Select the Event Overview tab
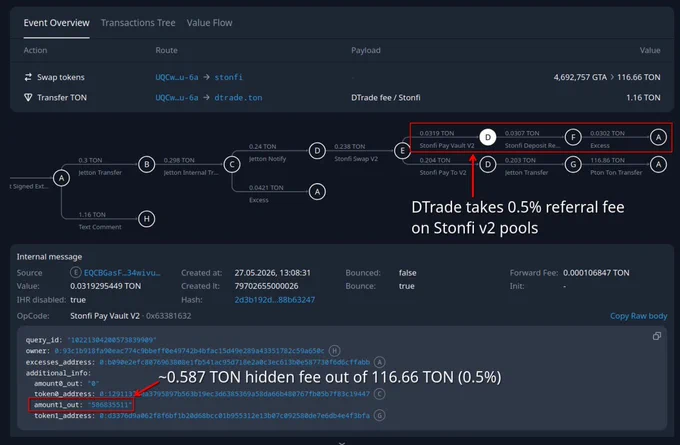 pos(56,23)
